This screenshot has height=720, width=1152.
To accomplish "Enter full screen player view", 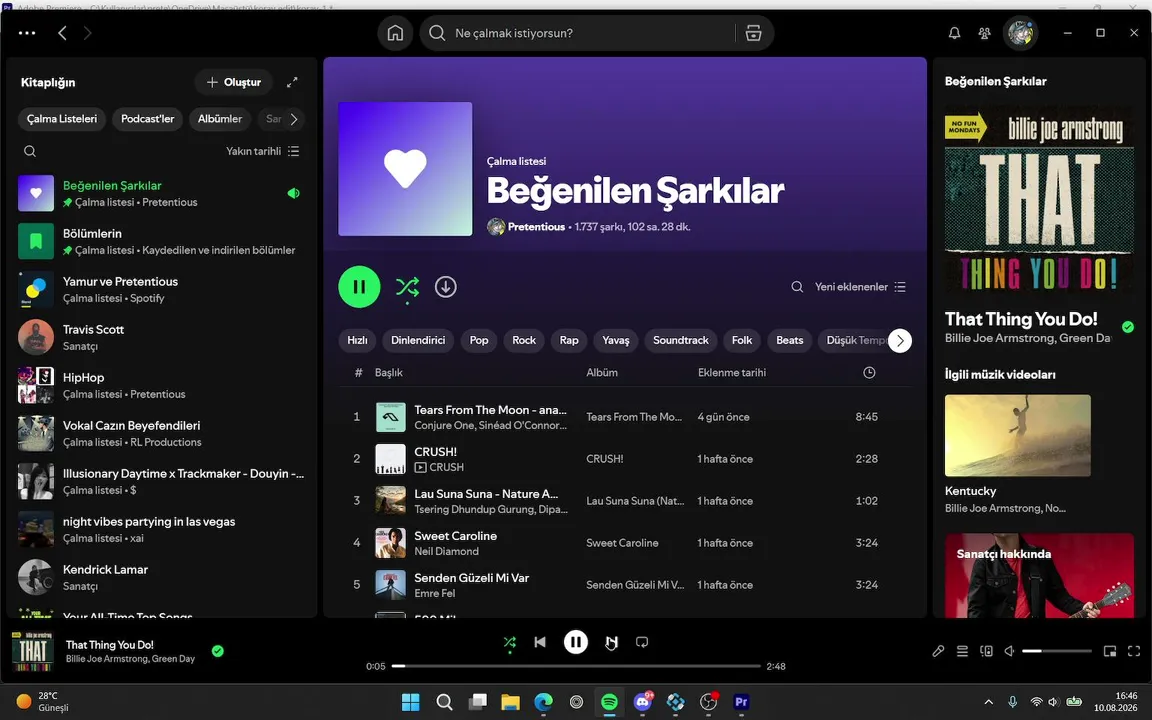I will 1134,651.
